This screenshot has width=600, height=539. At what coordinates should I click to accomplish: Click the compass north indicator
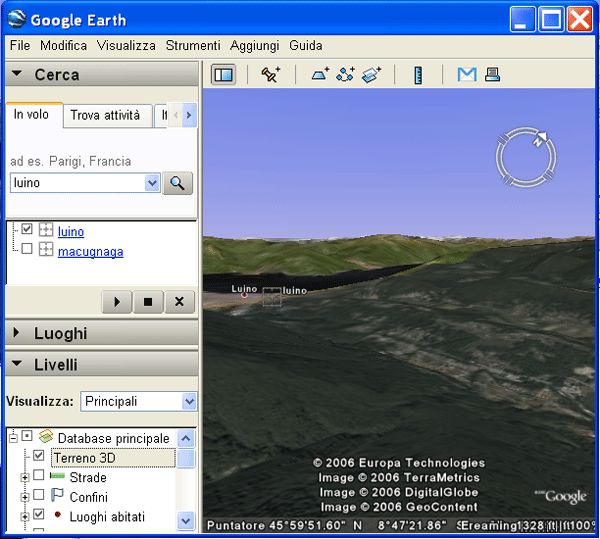click(x=540, y=139)
